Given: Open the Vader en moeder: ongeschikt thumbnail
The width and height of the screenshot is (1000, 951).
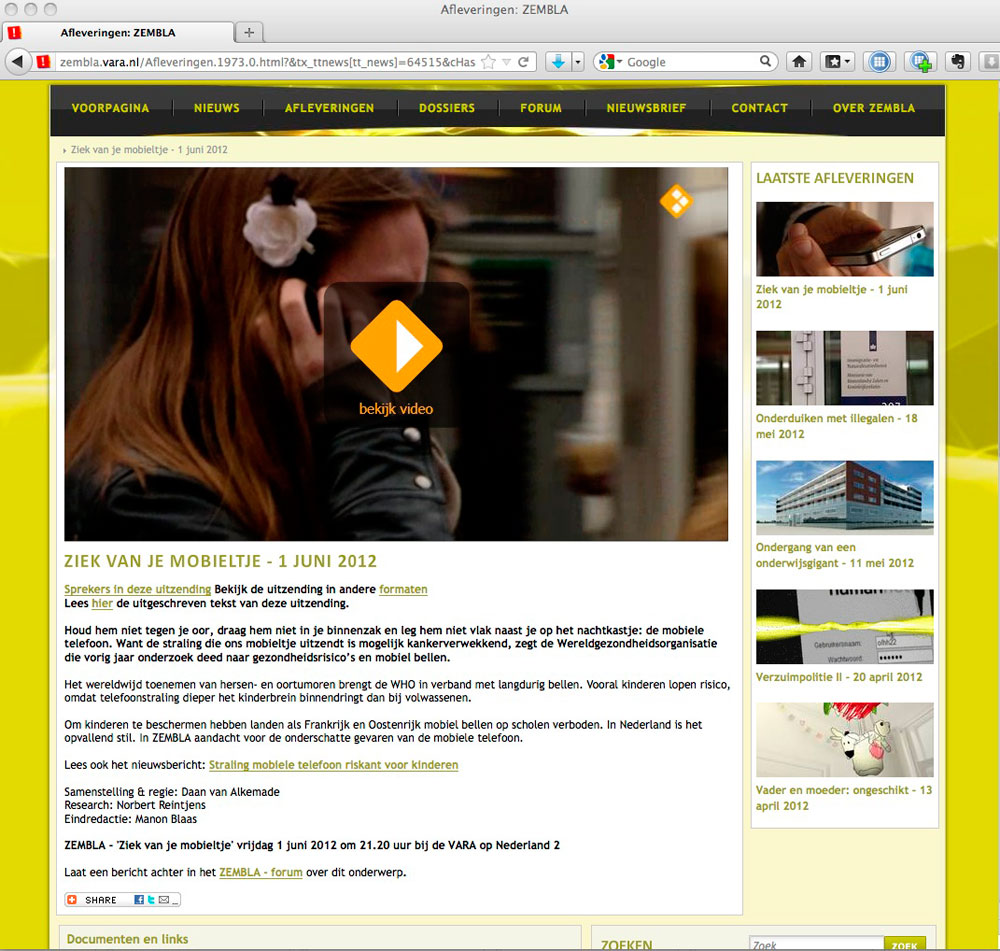Looking at the screenshot, I should [844, 740].
